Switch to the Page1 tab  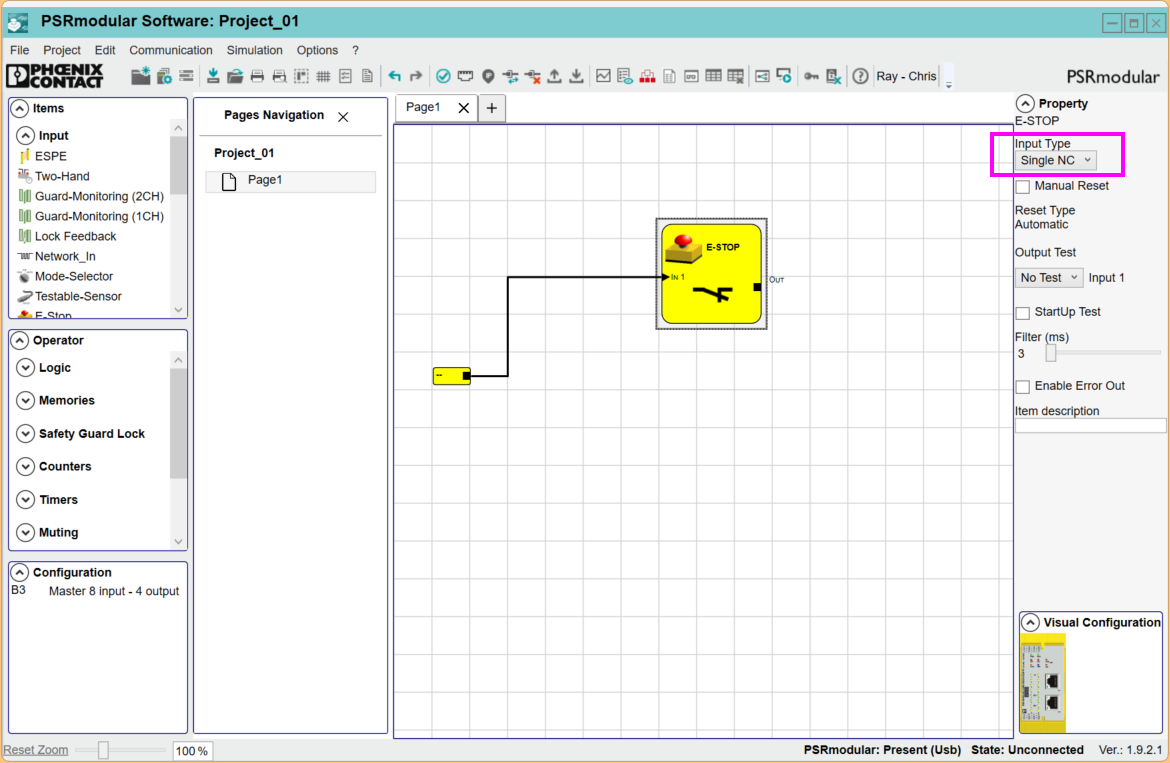coord(423,107)
